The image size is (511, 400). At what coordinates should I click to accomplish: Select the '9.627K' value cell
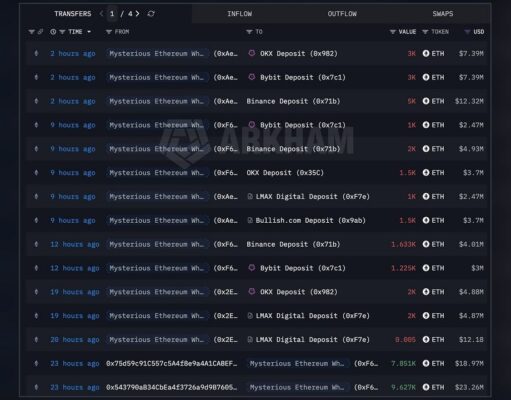403,387
